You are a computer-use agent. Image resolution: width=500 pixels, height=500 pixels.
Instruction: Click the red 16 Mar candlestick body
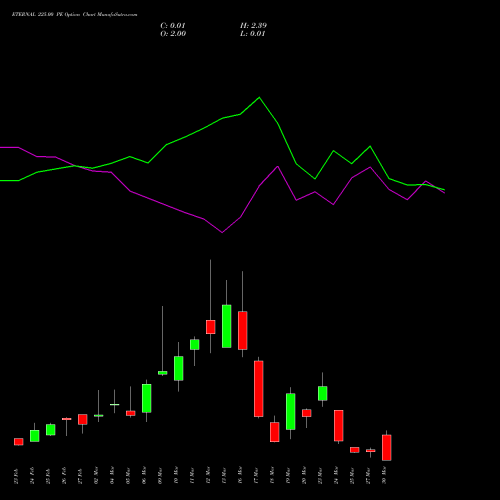click(x=243, y=330)
